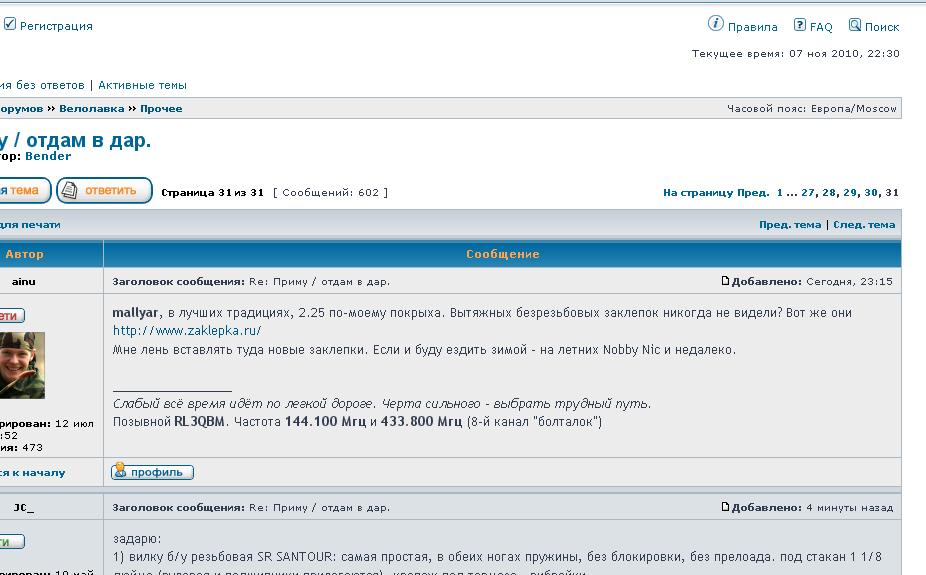Click the Поиск magnifier icon

855,25
